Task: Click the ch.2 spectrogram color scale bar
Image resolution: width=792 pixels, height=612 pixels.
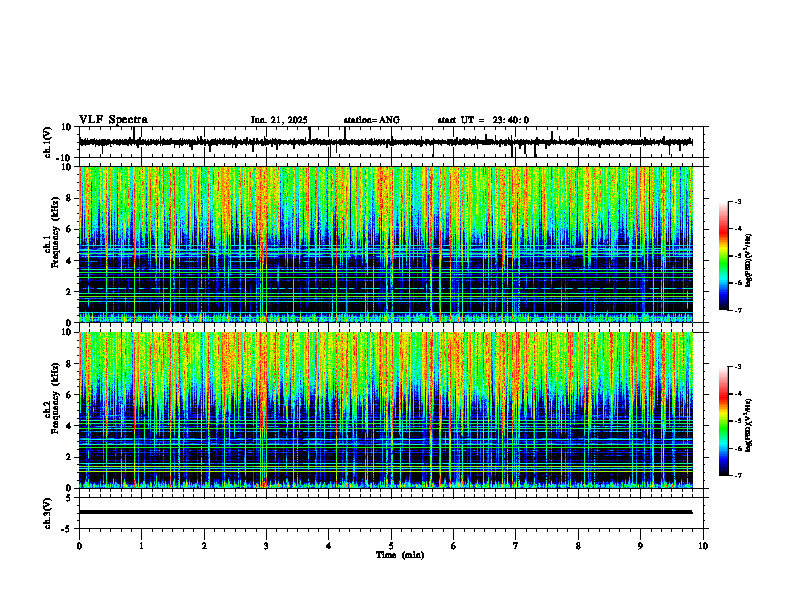Action: pyautogui.click(x=723, y=421)
